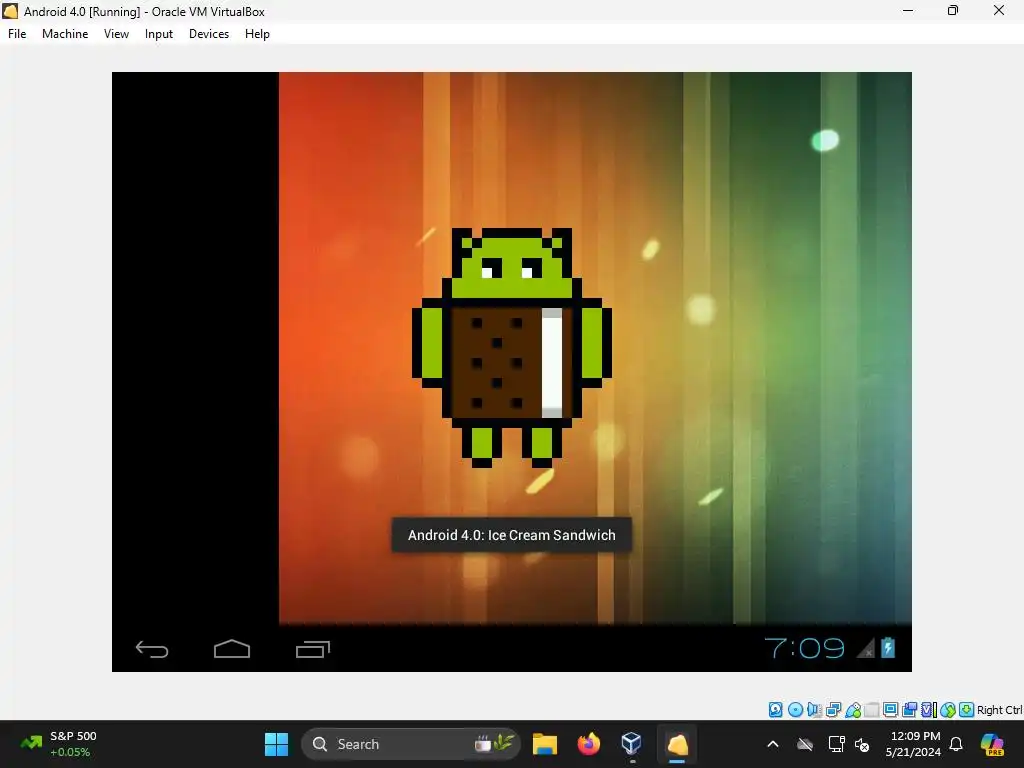Open the Windows Start menu
1024x768 pixels.
coord(276,744)
